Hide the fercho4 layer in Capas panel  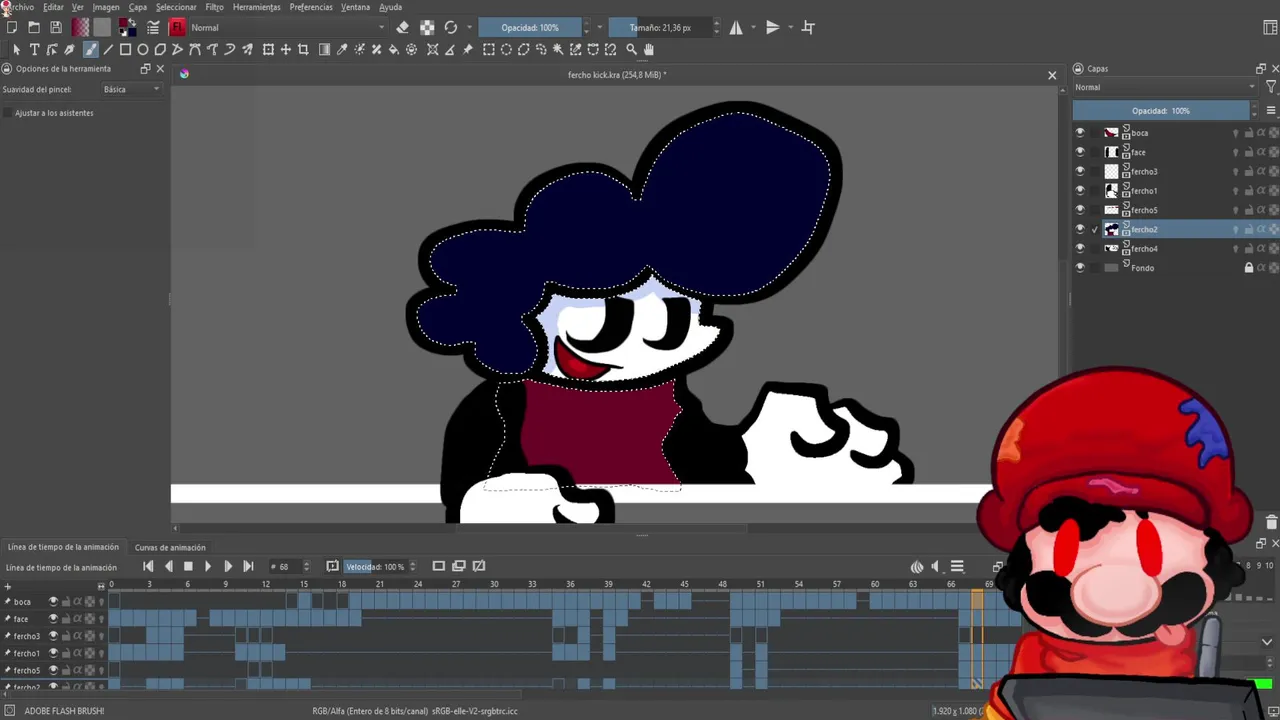[1079, 248]
